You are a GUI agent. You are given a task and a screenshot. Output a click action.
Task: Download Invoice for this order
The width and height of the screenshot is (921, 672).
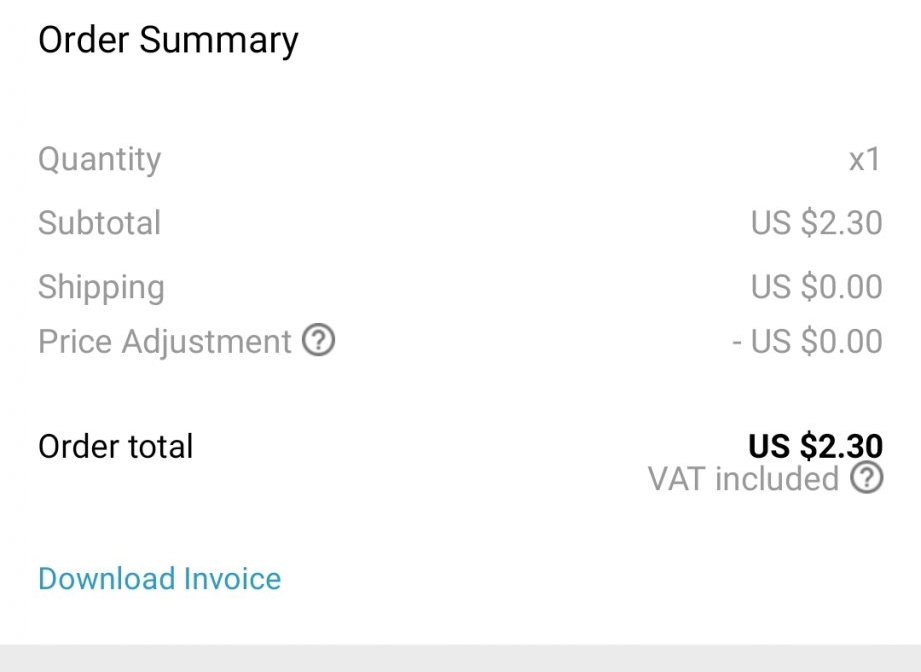click(x=160, y=579)
